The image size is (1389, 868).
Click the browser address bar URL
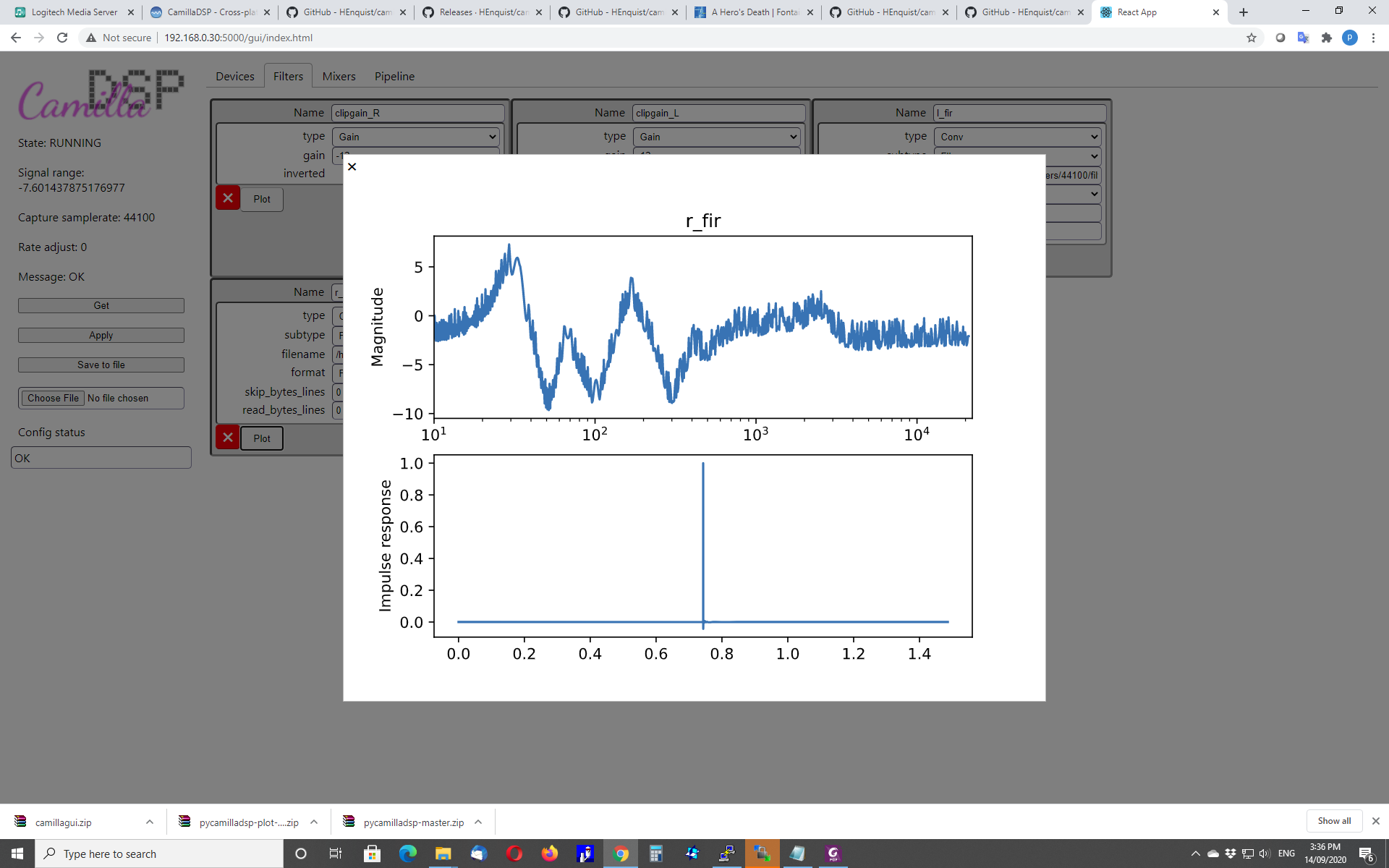pos(238,38)
